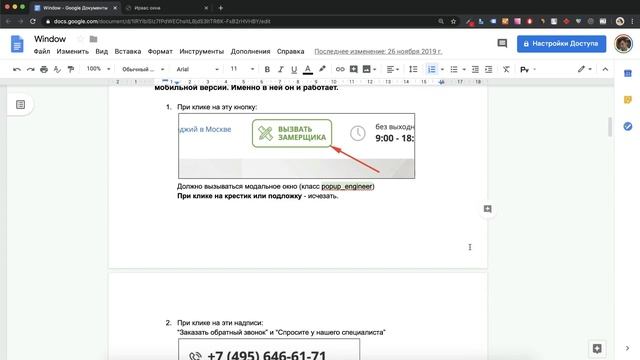Hide the menus with chevron-up
640x360 pixels.
tap(605, 69)
